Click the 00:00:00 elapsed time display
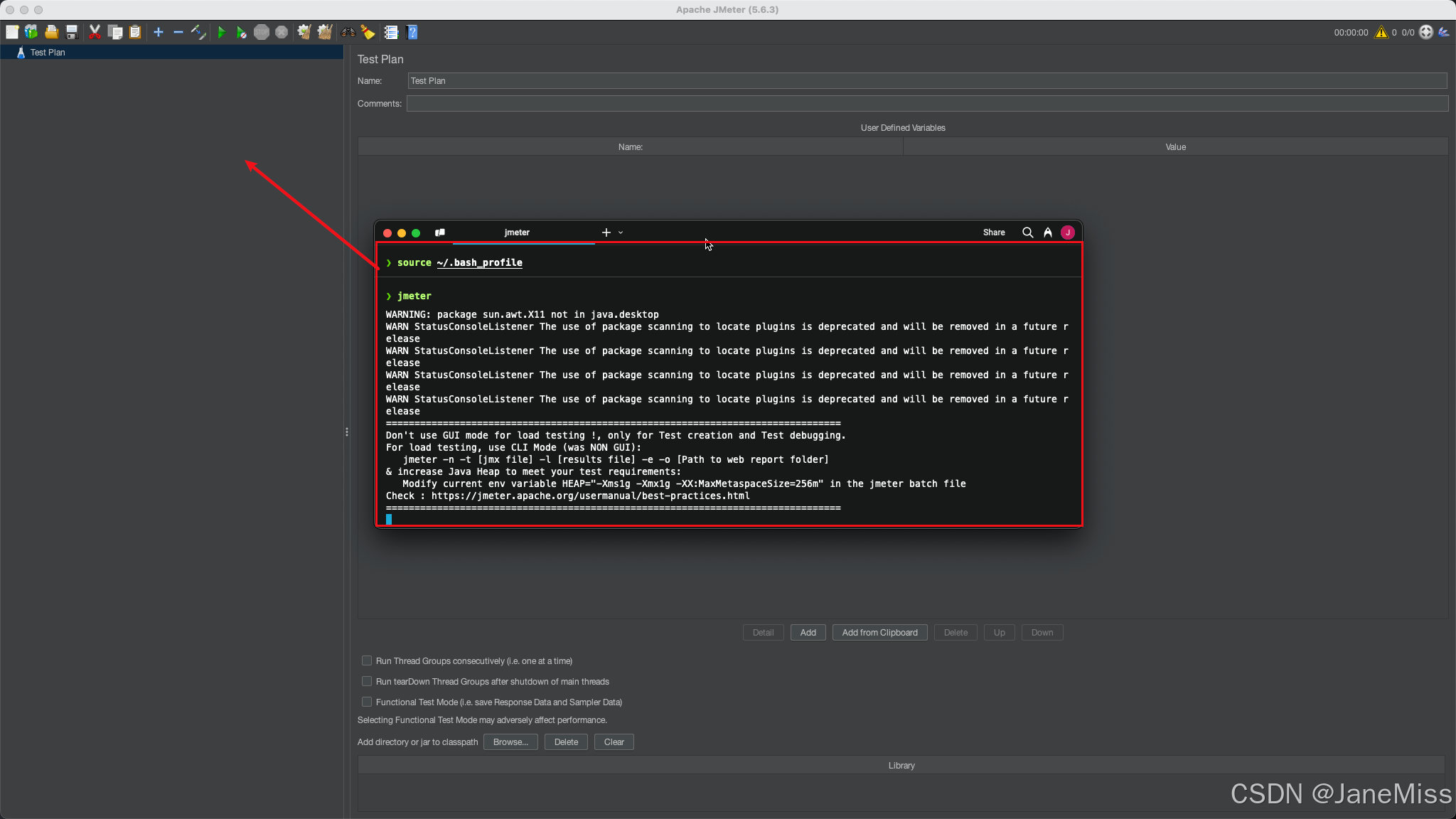Image resolution: width=1456 pixels, height=819 pixels. 1351,33
